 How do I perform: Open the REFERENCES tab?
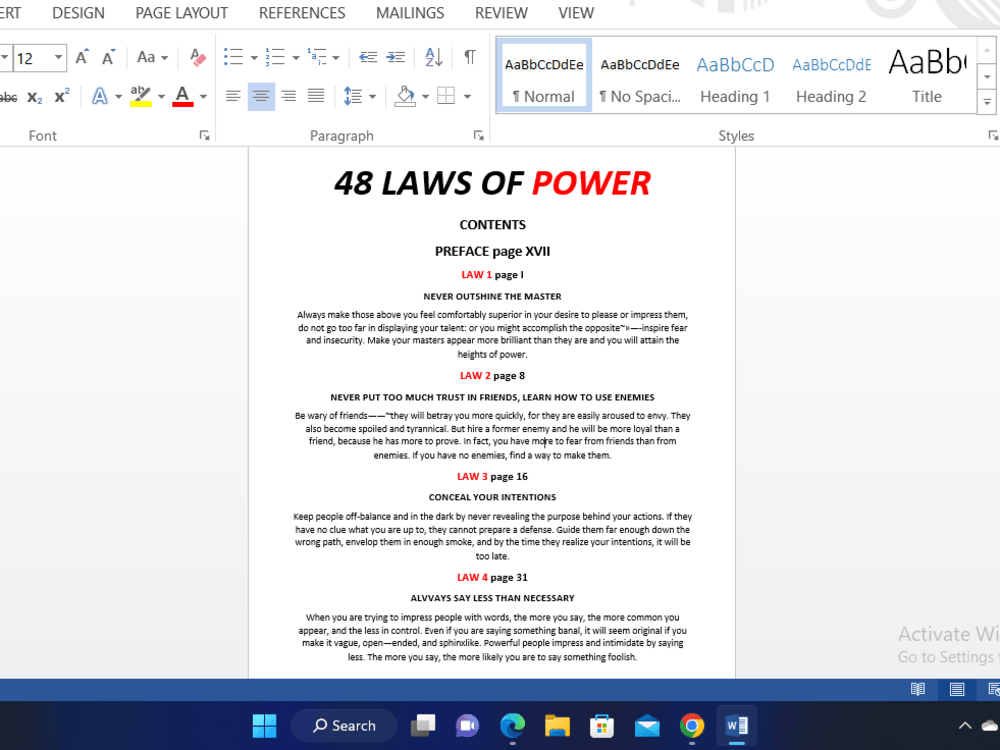click(x=302, y=13)
